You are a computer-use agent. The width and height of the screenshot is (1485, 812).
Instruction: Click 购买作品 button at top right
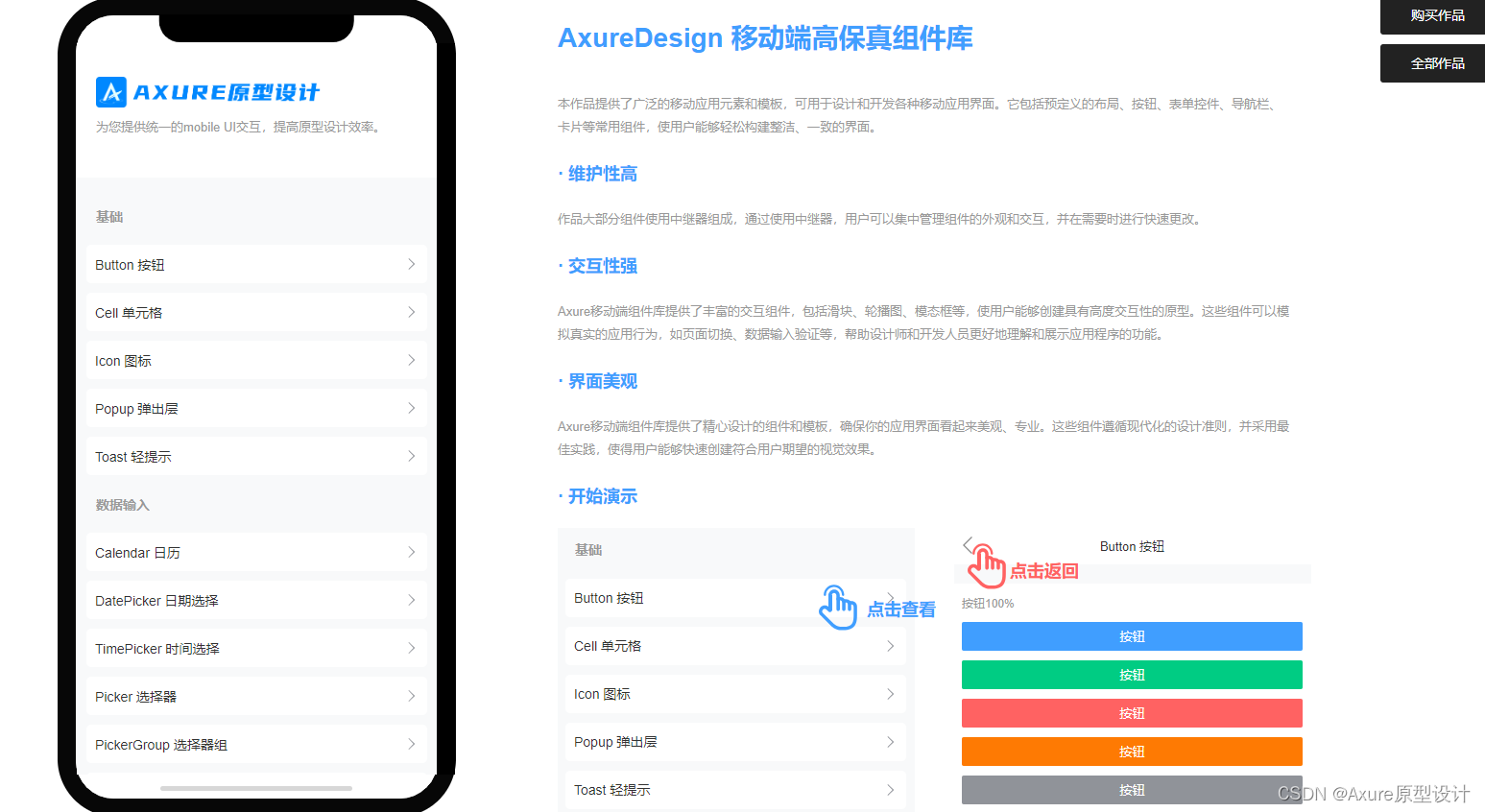(x=1432, y=16)
